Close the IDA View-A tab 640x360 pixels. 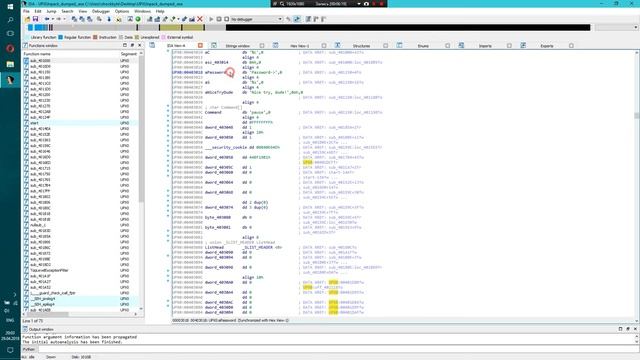tap(200, 46)
